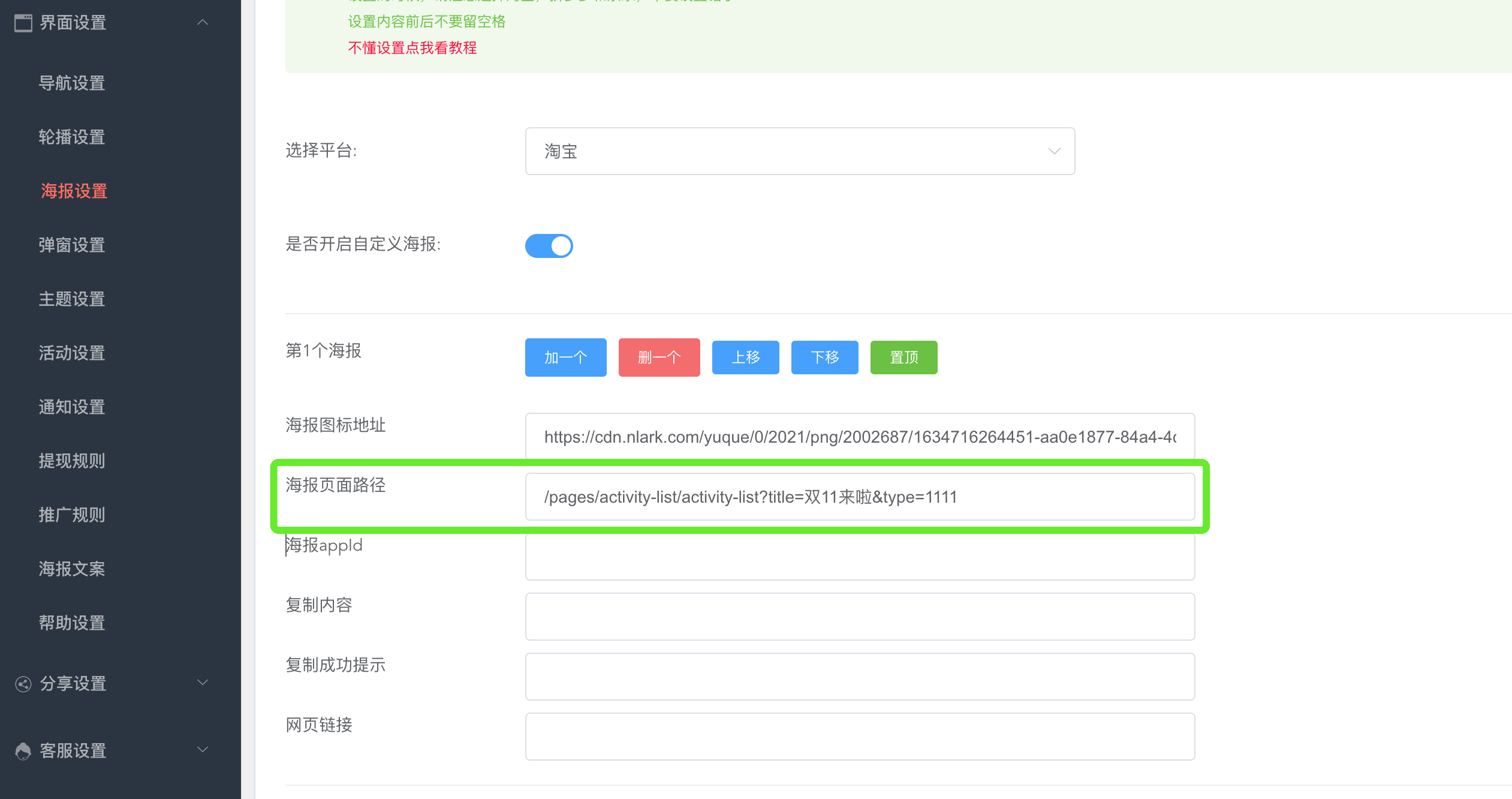Click the blue 加一个 button

[x=565, y=358]
